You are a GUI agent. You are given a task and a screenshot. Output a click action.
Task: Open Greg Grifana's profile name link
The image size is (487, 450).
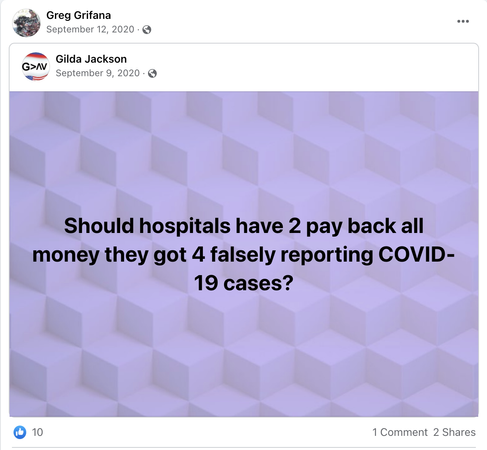click(x=79, y=15)
